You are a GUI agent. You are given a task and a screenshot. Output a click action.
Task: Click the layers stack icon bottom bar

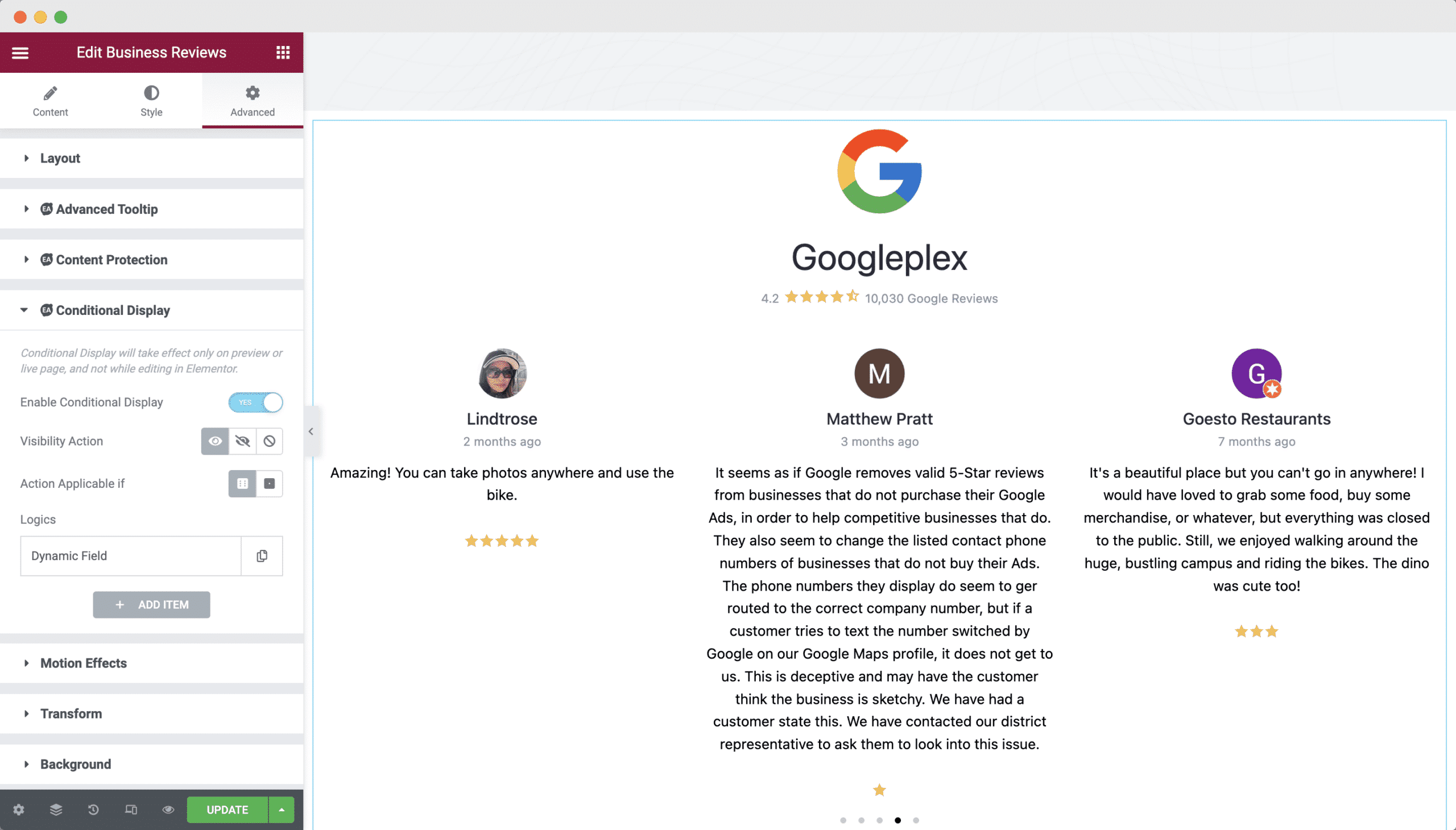tap(55, 810)
